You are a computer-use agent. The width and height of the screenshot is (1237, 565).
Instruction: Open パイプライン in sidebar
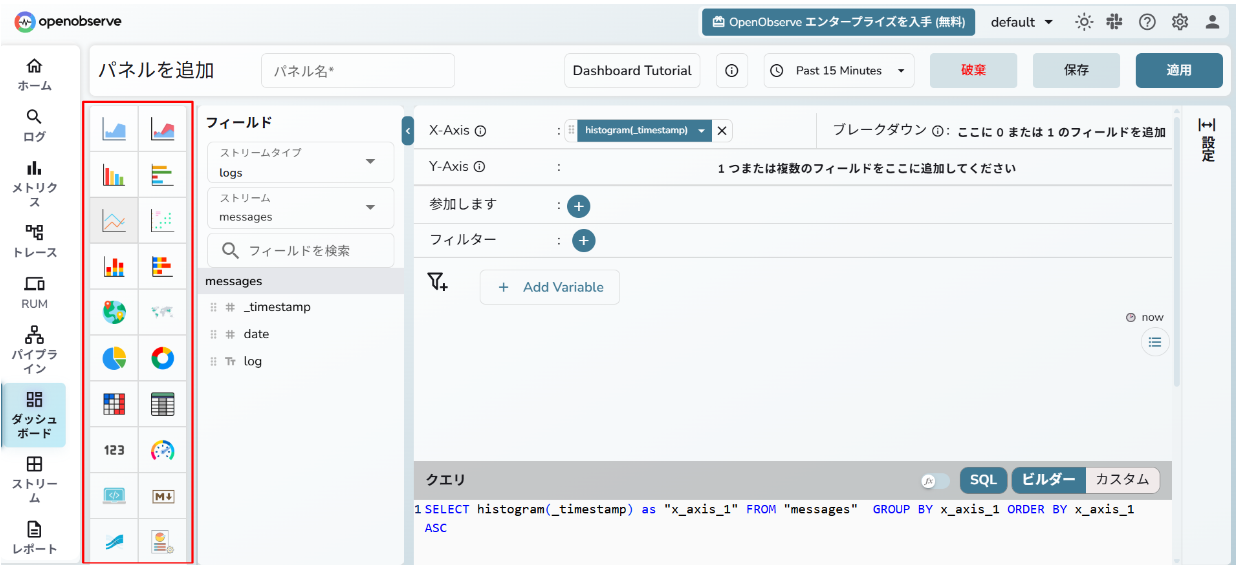(x=34, y=350)
